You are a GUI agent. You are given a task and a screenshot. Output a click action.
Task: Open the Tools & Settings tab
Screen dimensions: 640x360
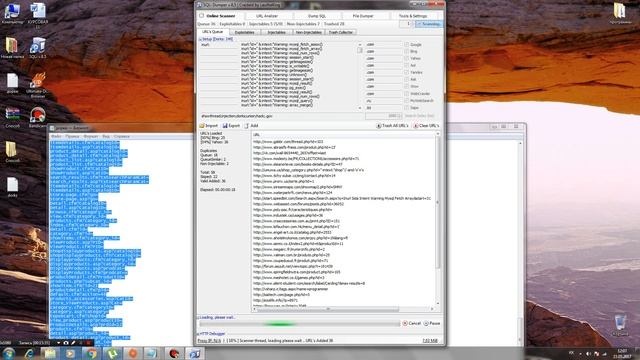413,16
